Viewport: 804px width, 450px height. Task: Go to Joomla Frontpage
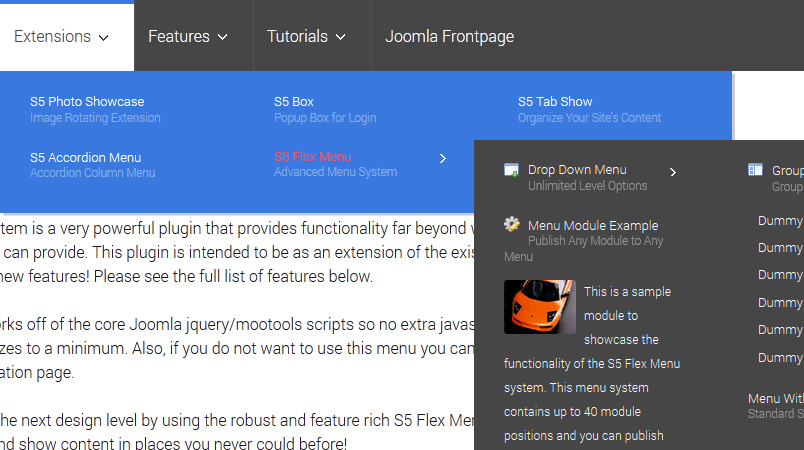(x=449, y=36)
